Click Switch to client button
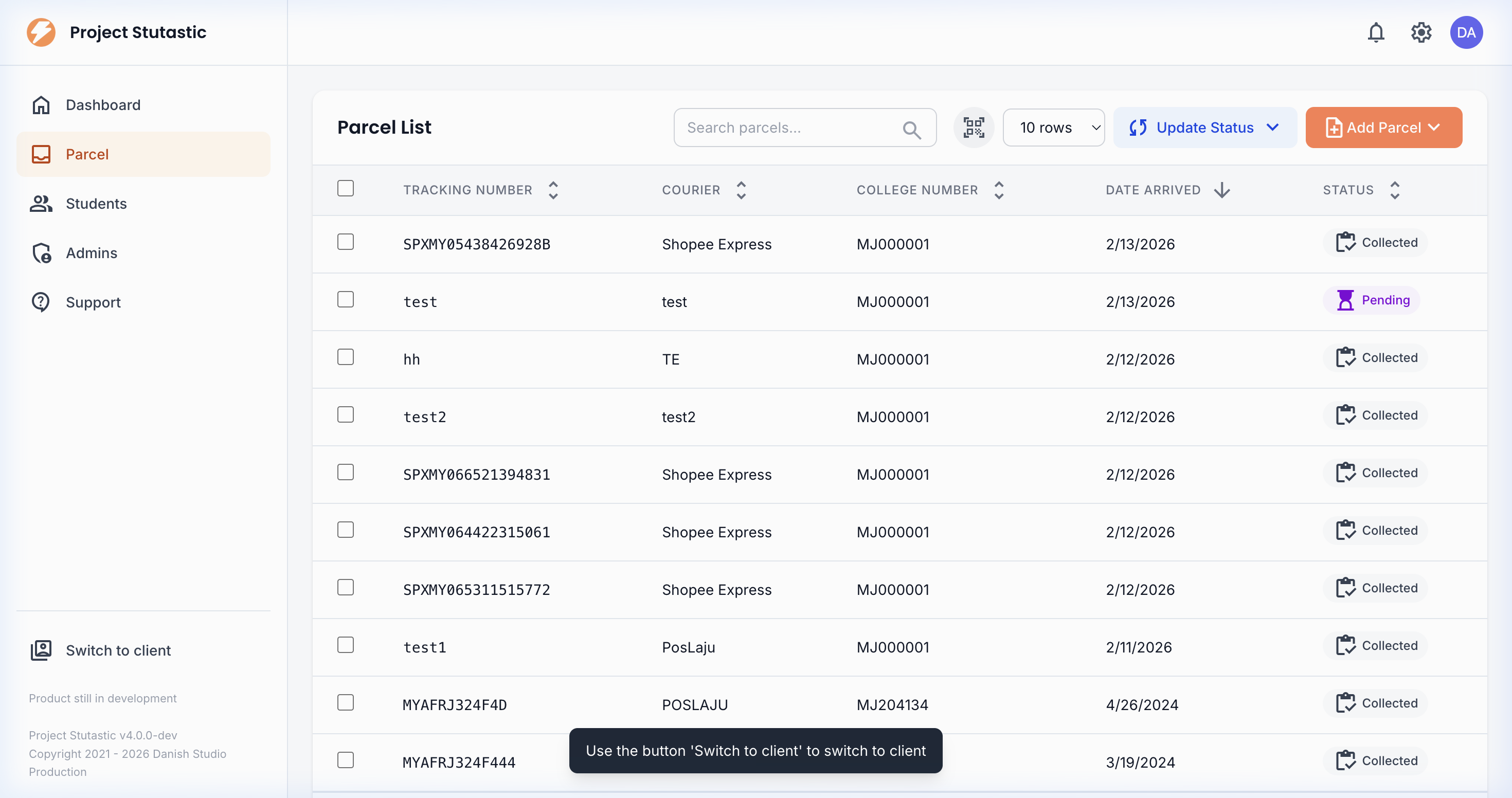 tap(118, 650)
